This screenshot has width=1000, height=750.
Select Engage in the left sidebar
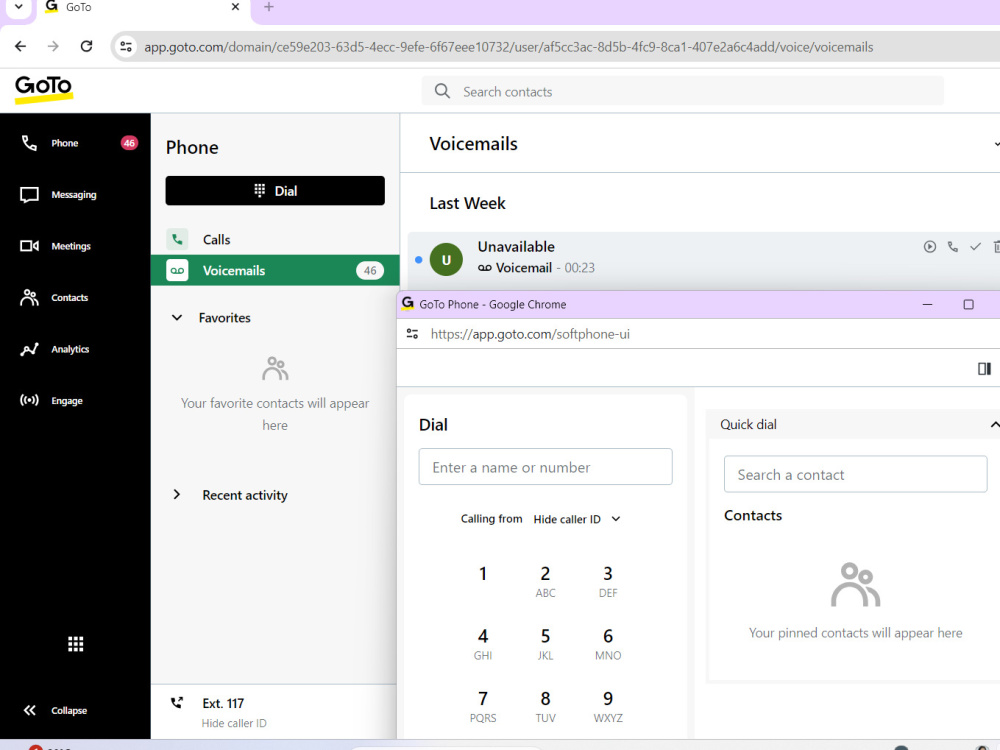75,401
